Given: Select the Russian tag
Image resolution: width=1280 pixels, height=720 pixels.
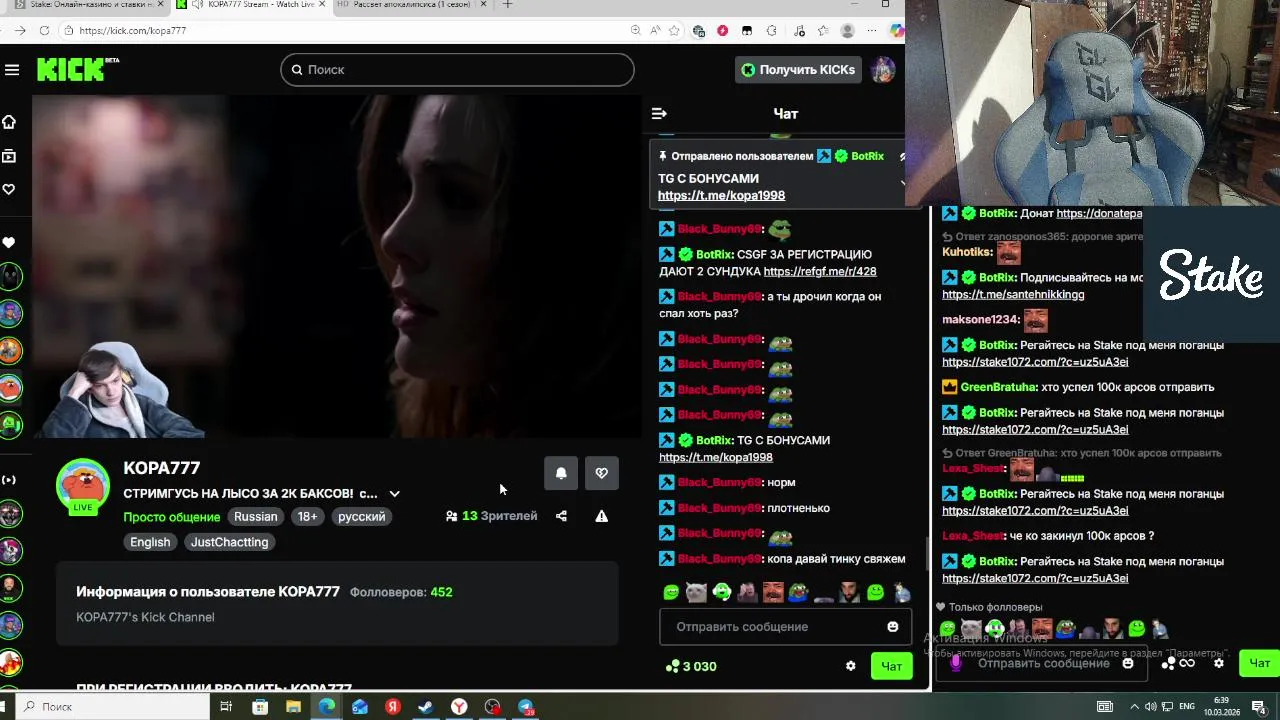Looking at the screenshot, I should [x=256, y=517].
